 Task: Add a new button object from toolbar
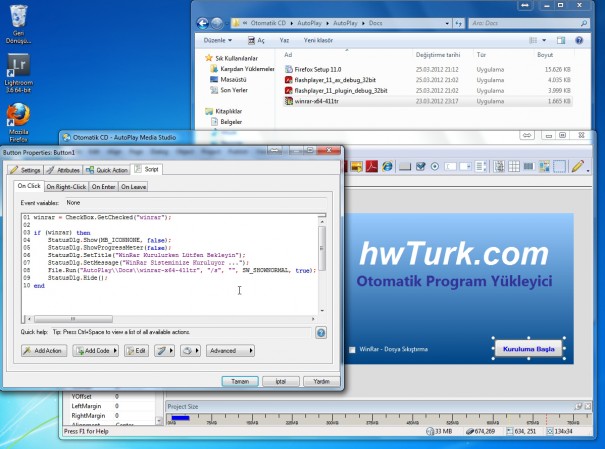click(x=405, y=167)
